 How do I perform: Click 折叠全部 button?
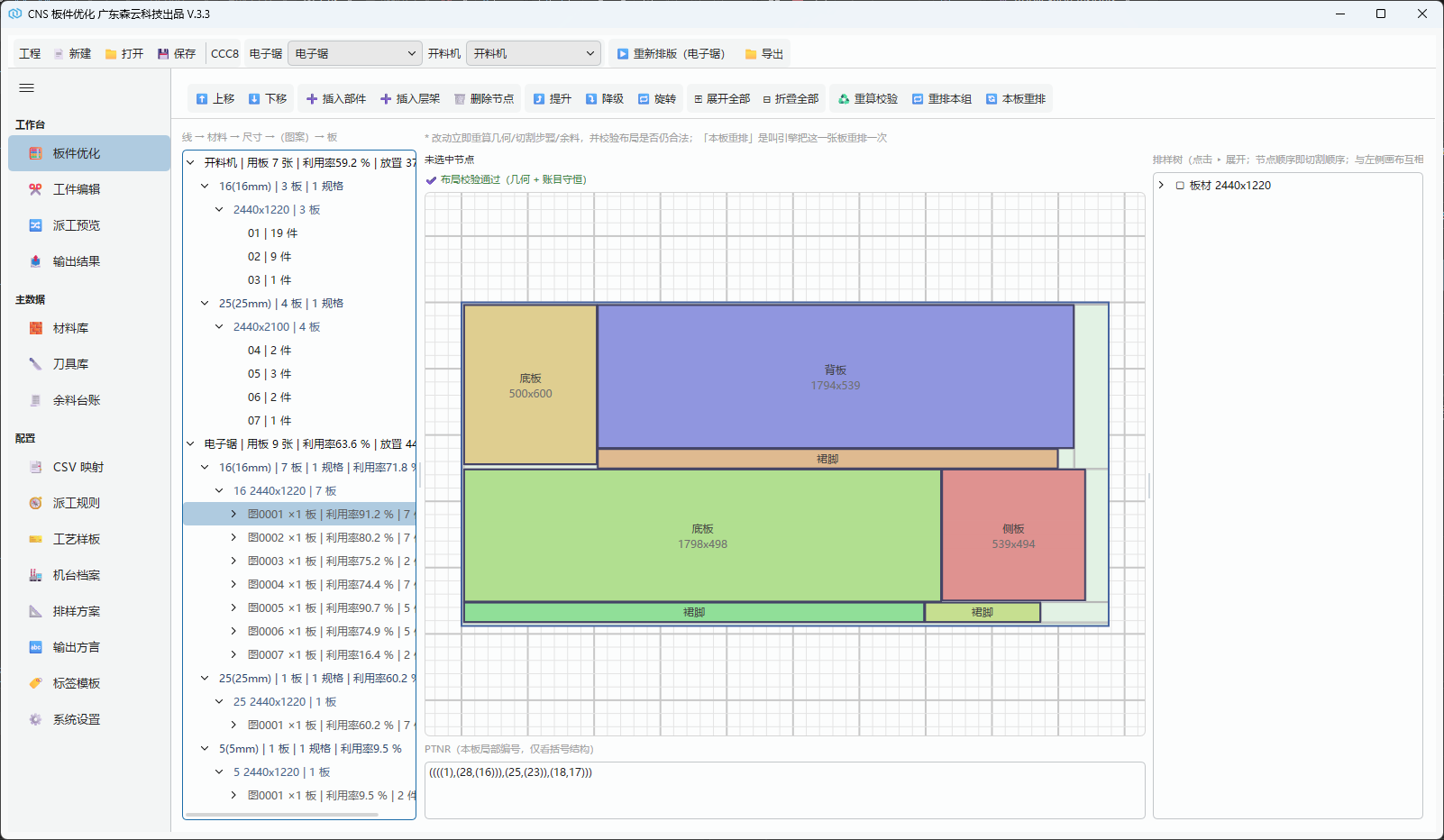[791, 99]
